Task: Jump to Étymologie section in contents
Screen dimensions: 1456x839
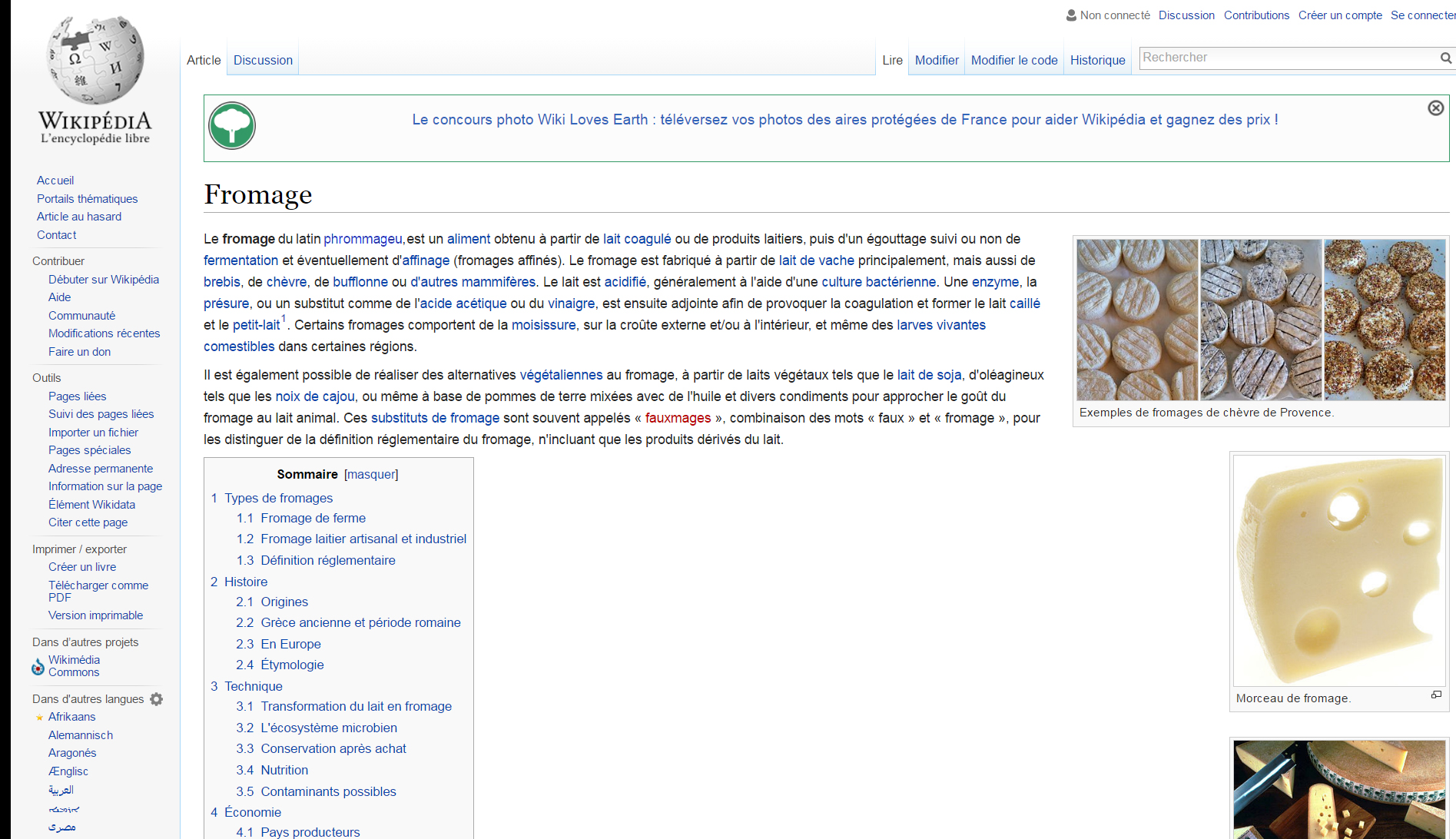Action: [x=292, y=665]
